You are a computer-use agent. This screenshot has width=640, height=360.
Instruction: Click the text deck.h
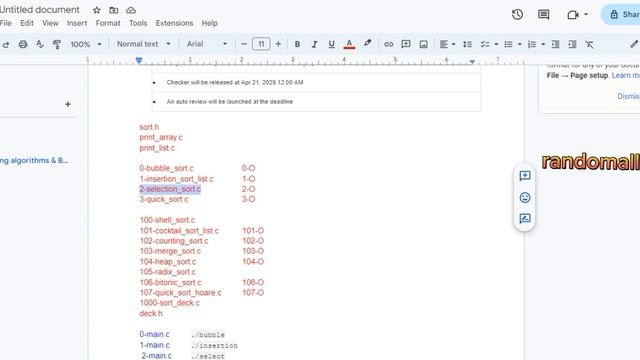pos(151,313)
